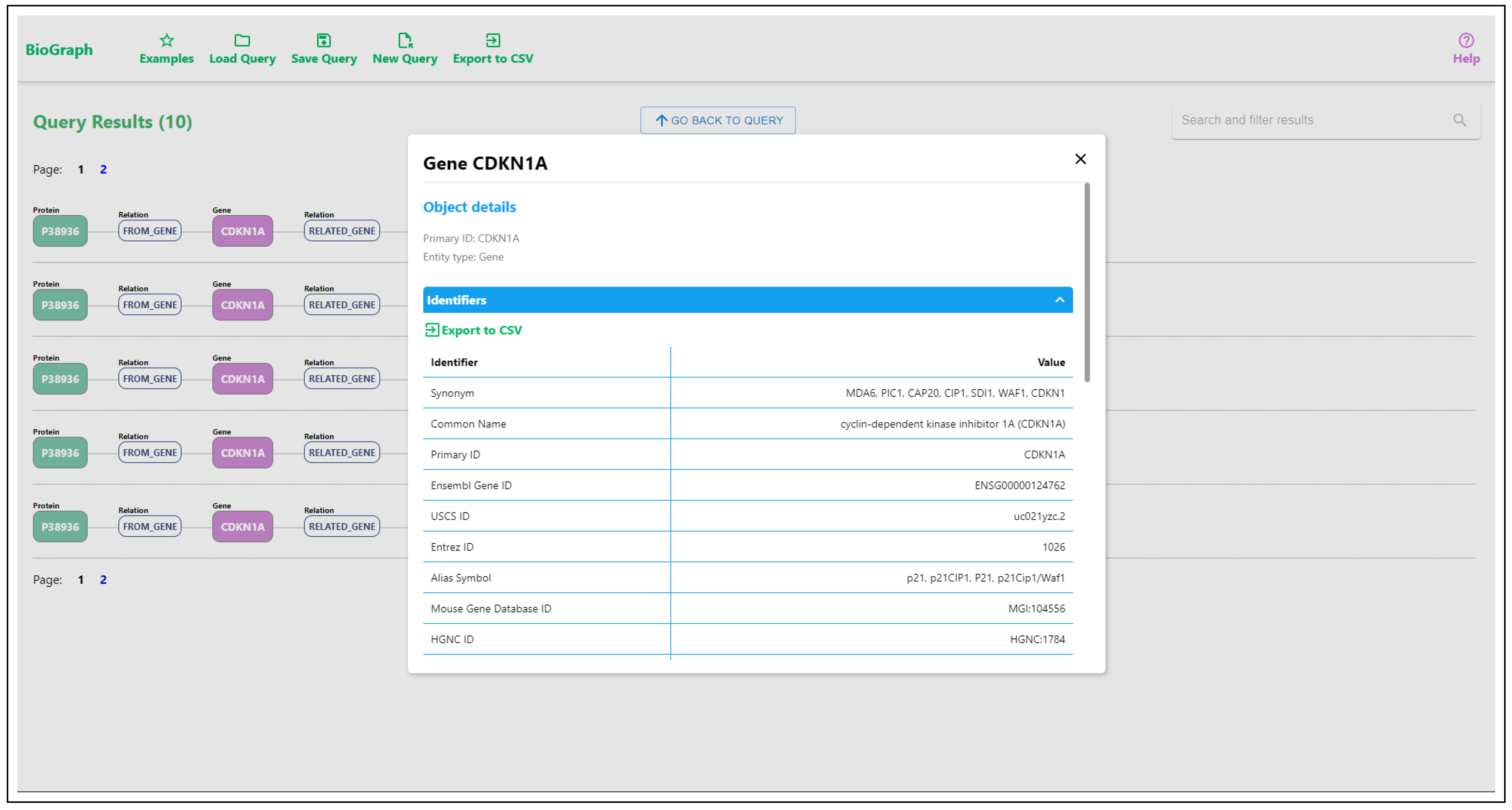Click the CDKN1A gene node in the second row
The height and width of the screenshot is (810, 1512).
pyautogui.click(x=242, y=305)
